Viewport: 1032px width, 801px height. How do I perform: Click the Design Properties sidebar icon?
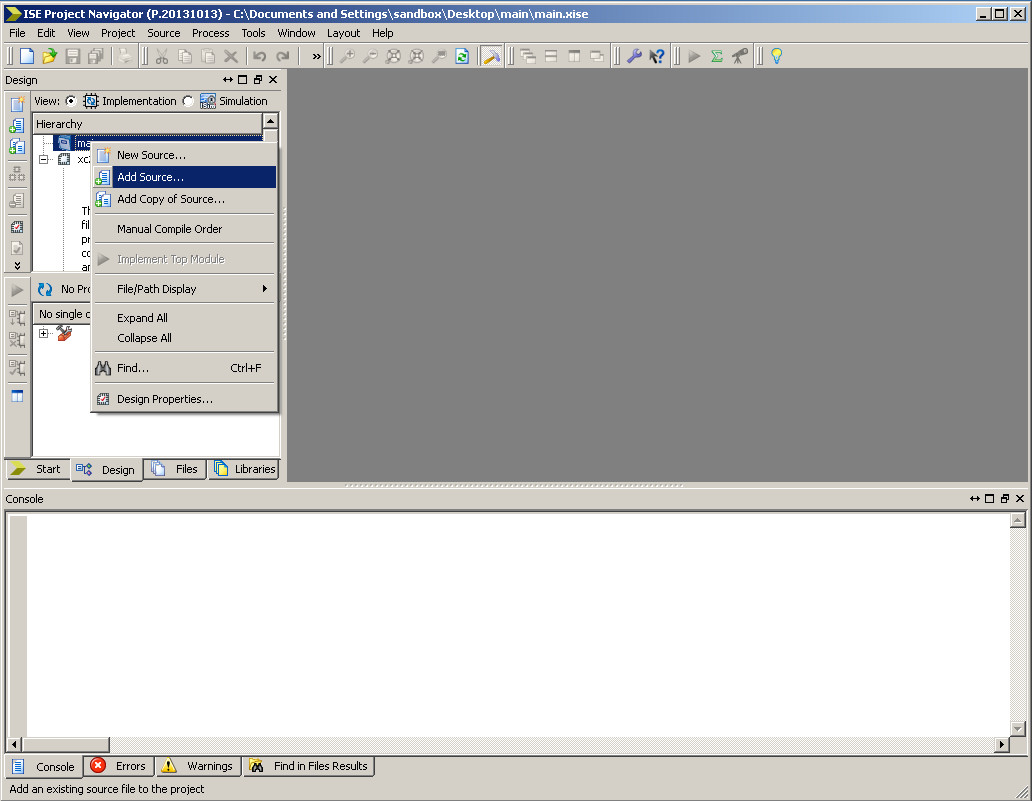[17, 227]
